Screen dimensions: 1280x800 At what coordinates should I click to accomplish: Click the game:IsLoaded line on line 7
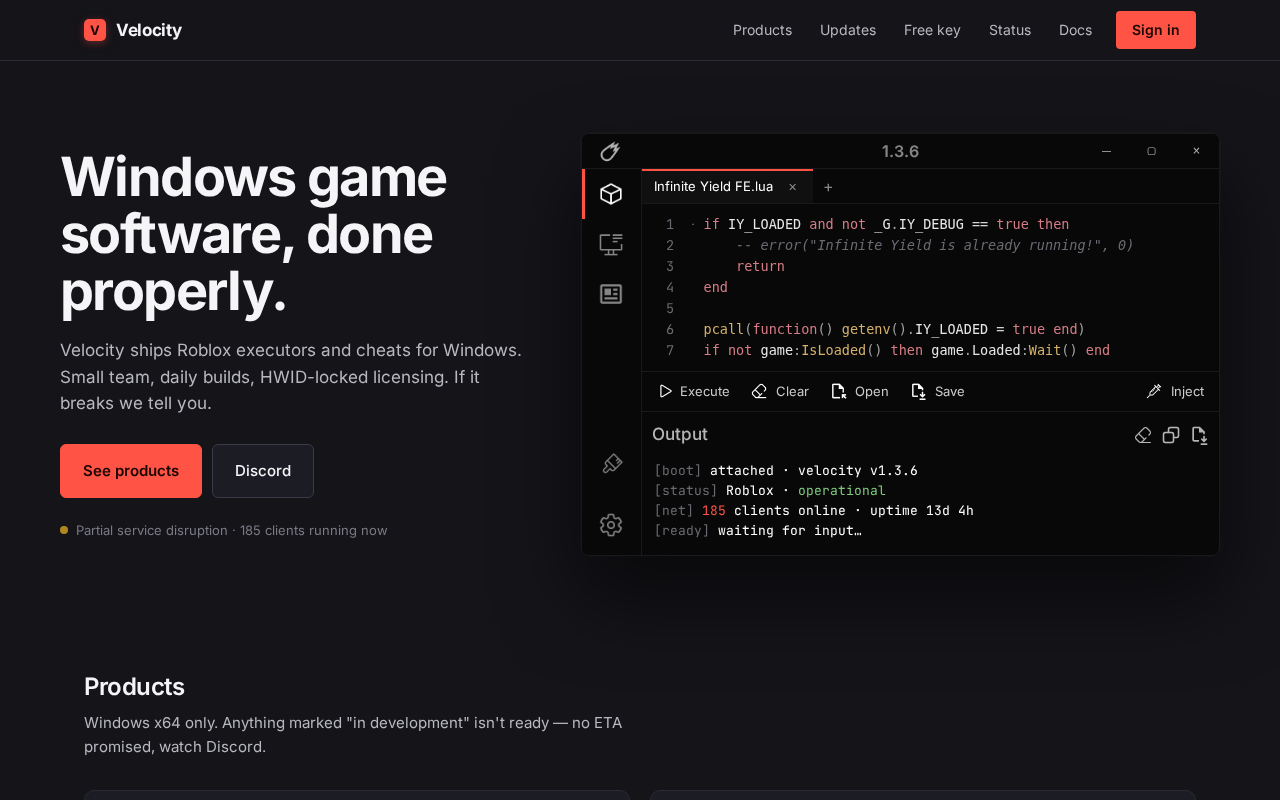(906, 350)
